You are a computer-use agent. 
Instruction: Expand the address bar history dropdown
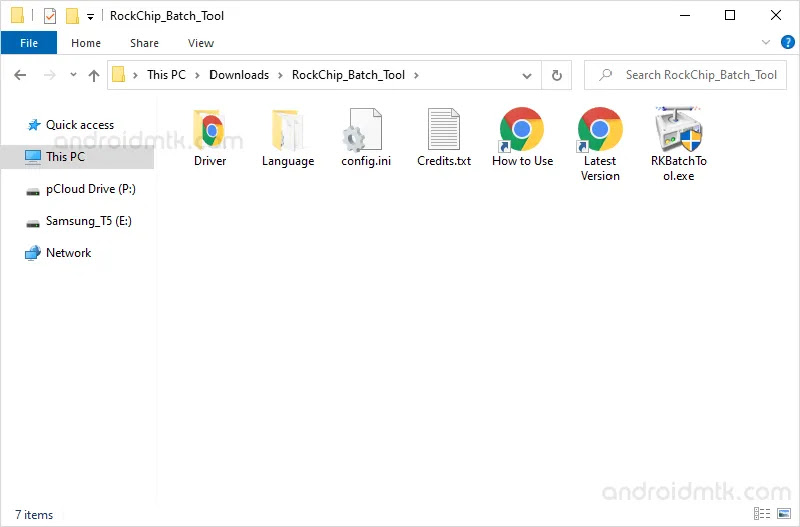pos(527,76)
